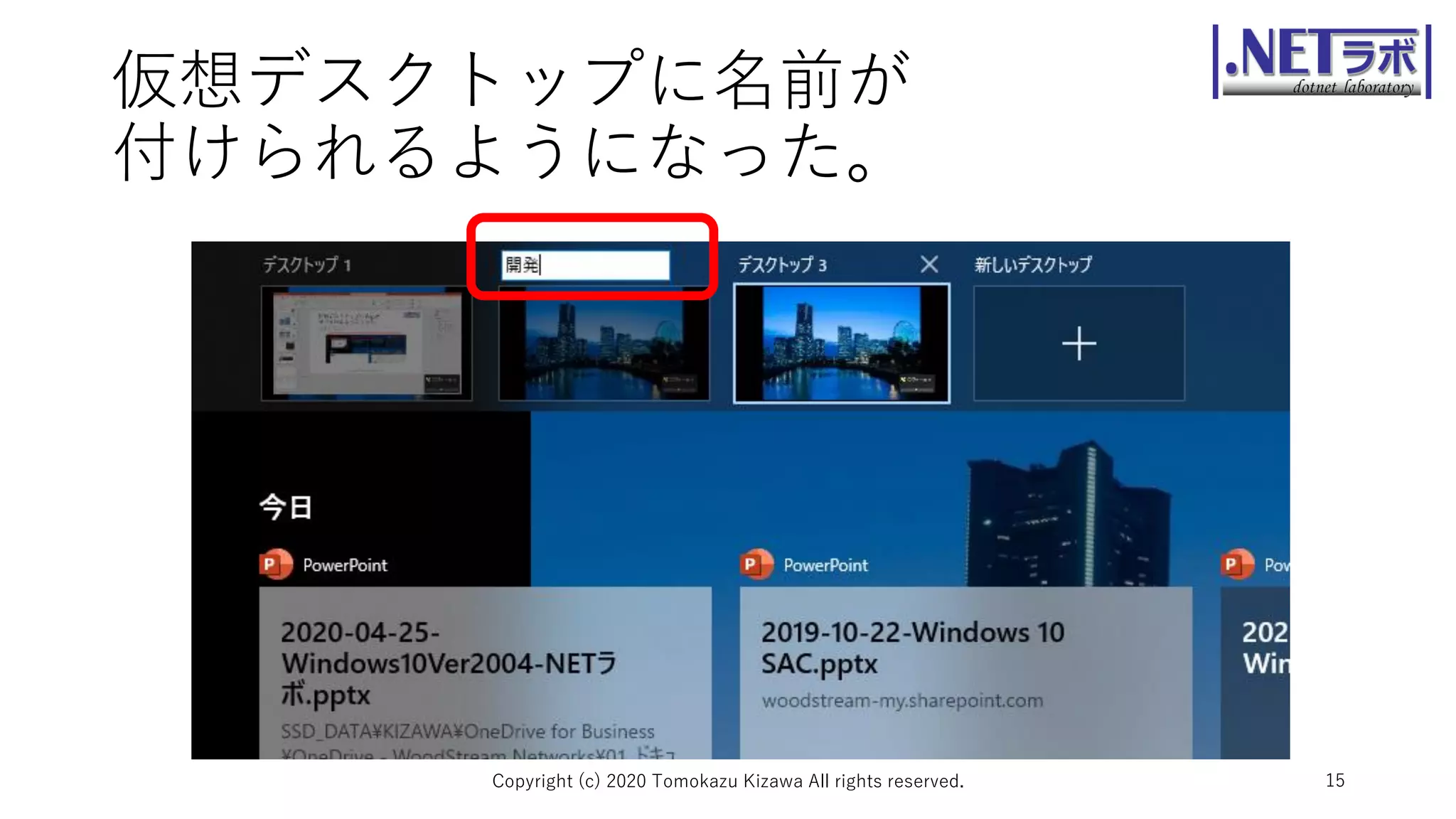Click the desktop name input field containing 開発
This screenshot has width=1456, height=819.
click(585, 265)
